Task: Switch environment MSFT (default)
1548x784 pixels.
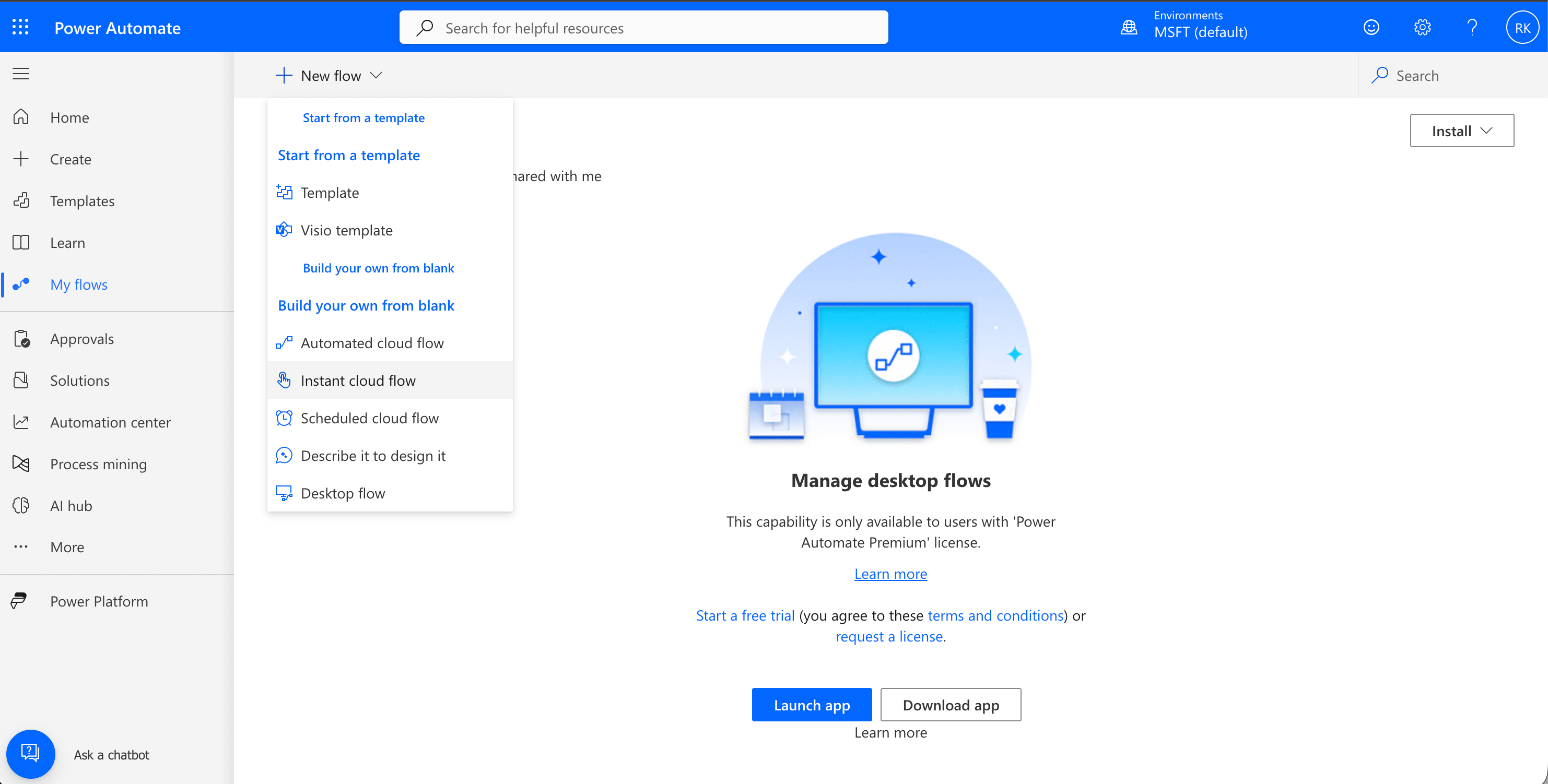Action: (1200, 32)
